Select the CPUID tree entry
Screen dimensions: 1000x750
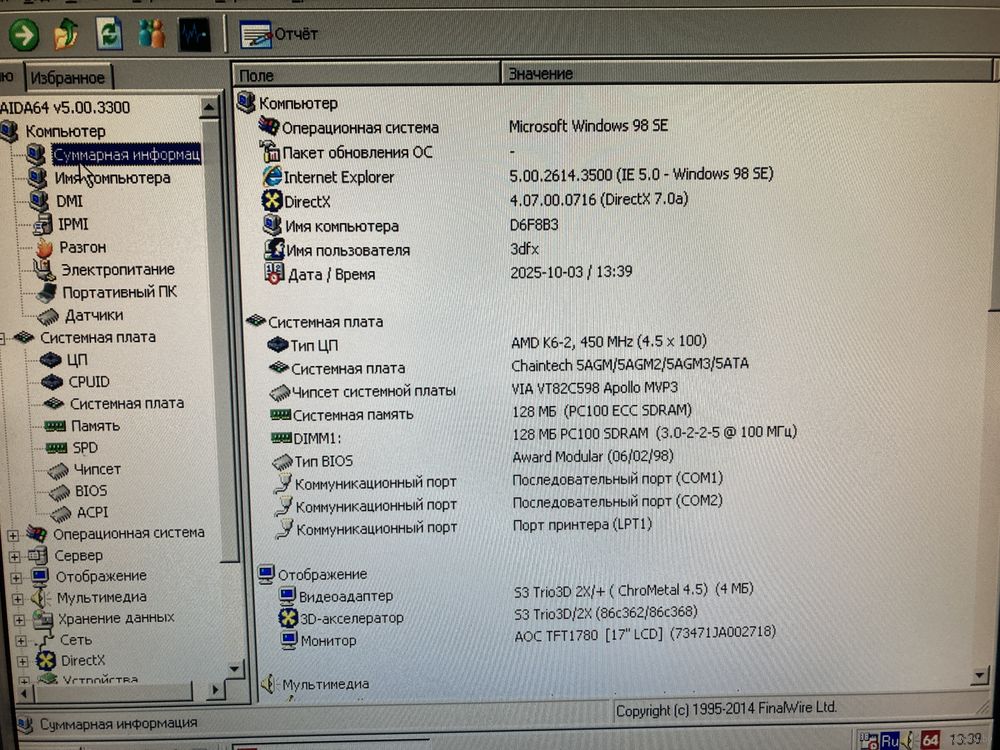click(x=89, y=381)
